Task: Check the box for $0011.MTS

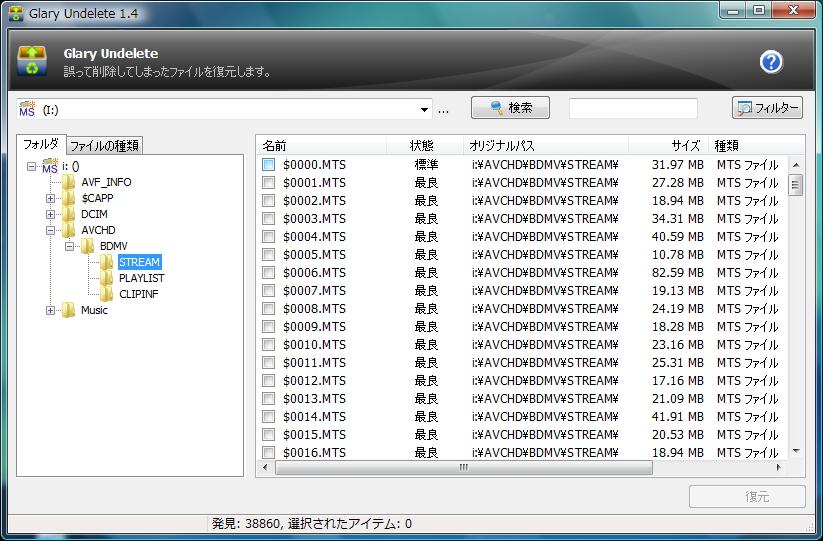Action: point(268,363)
